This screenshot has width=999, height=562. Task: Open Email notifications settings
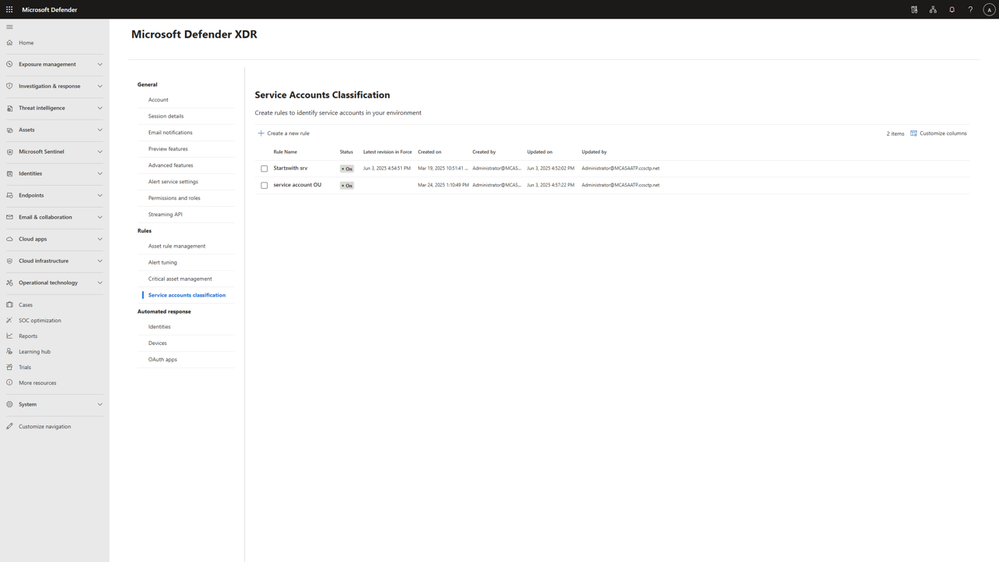170,133
